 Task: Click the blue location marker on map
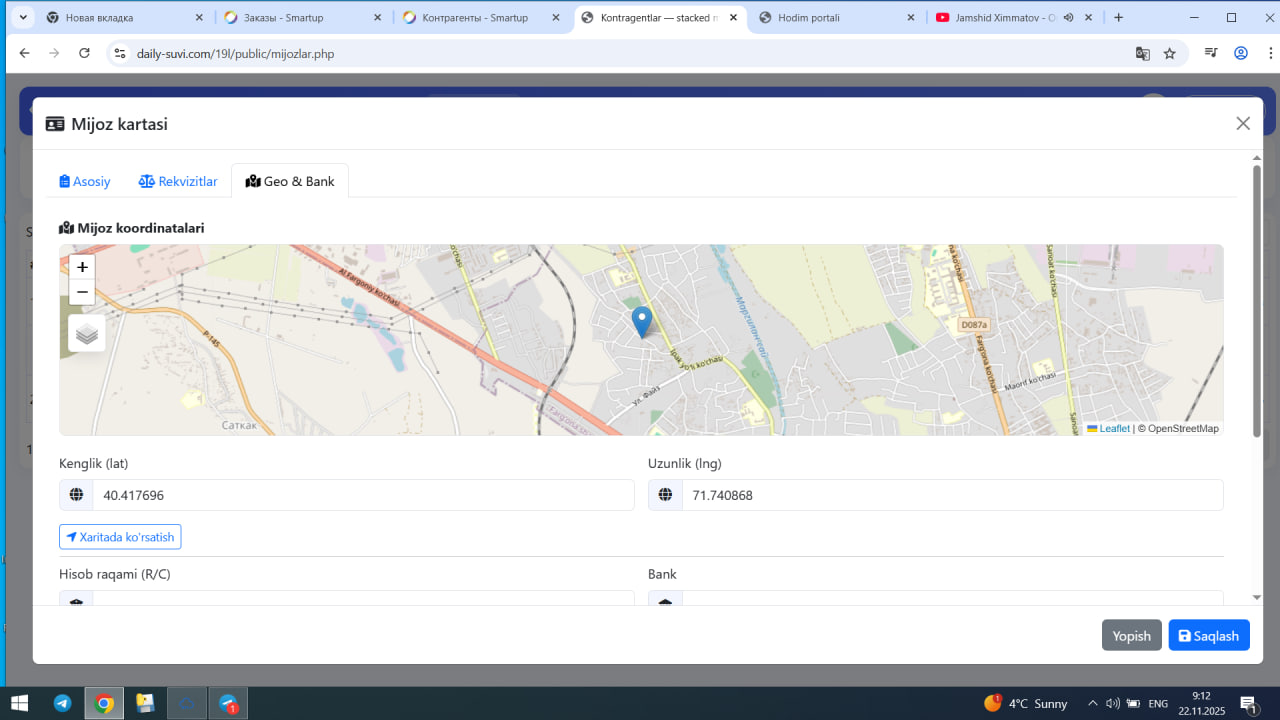(642, 322)
